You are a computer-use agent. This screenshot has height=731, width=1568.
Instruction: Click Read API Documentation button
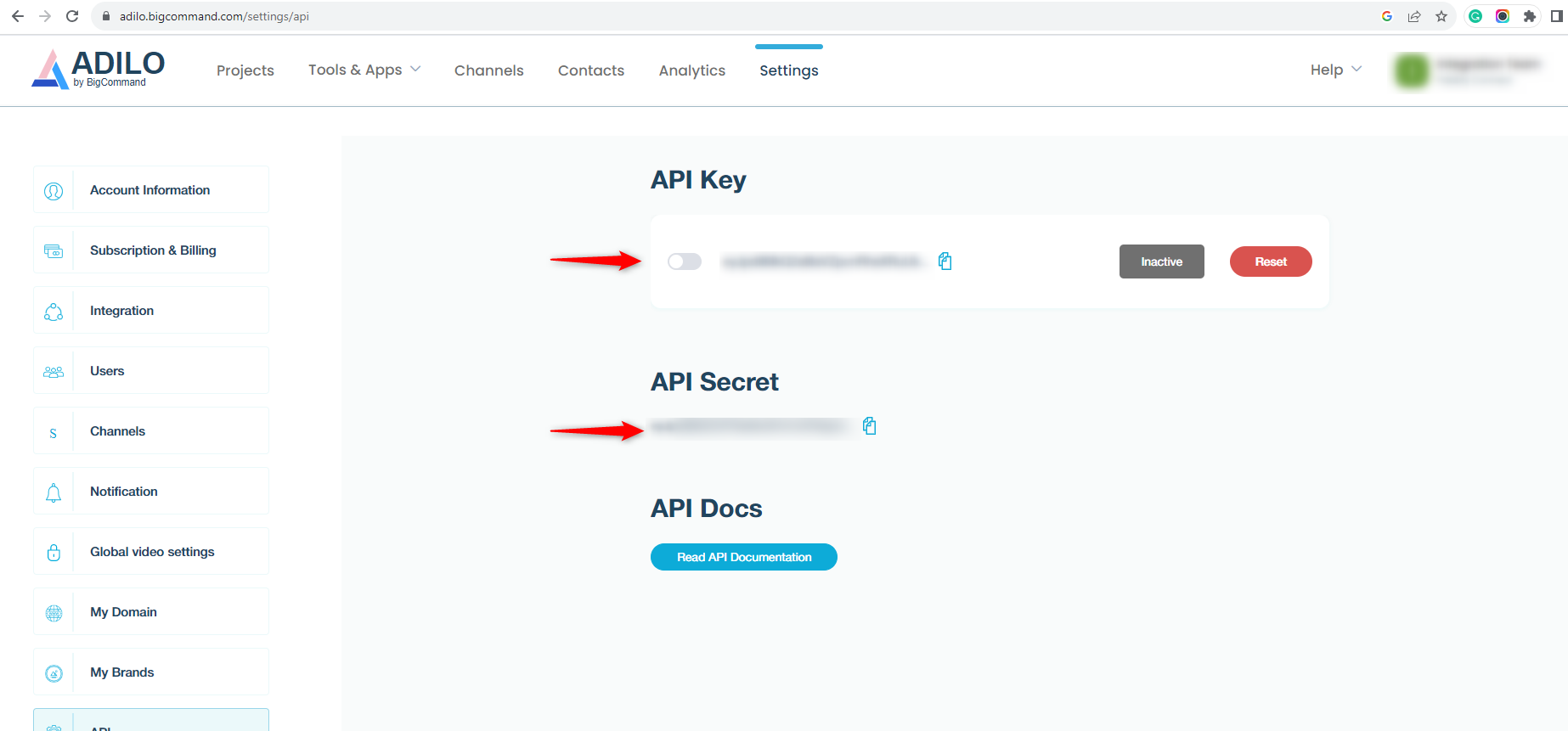[x=744, y=557]
